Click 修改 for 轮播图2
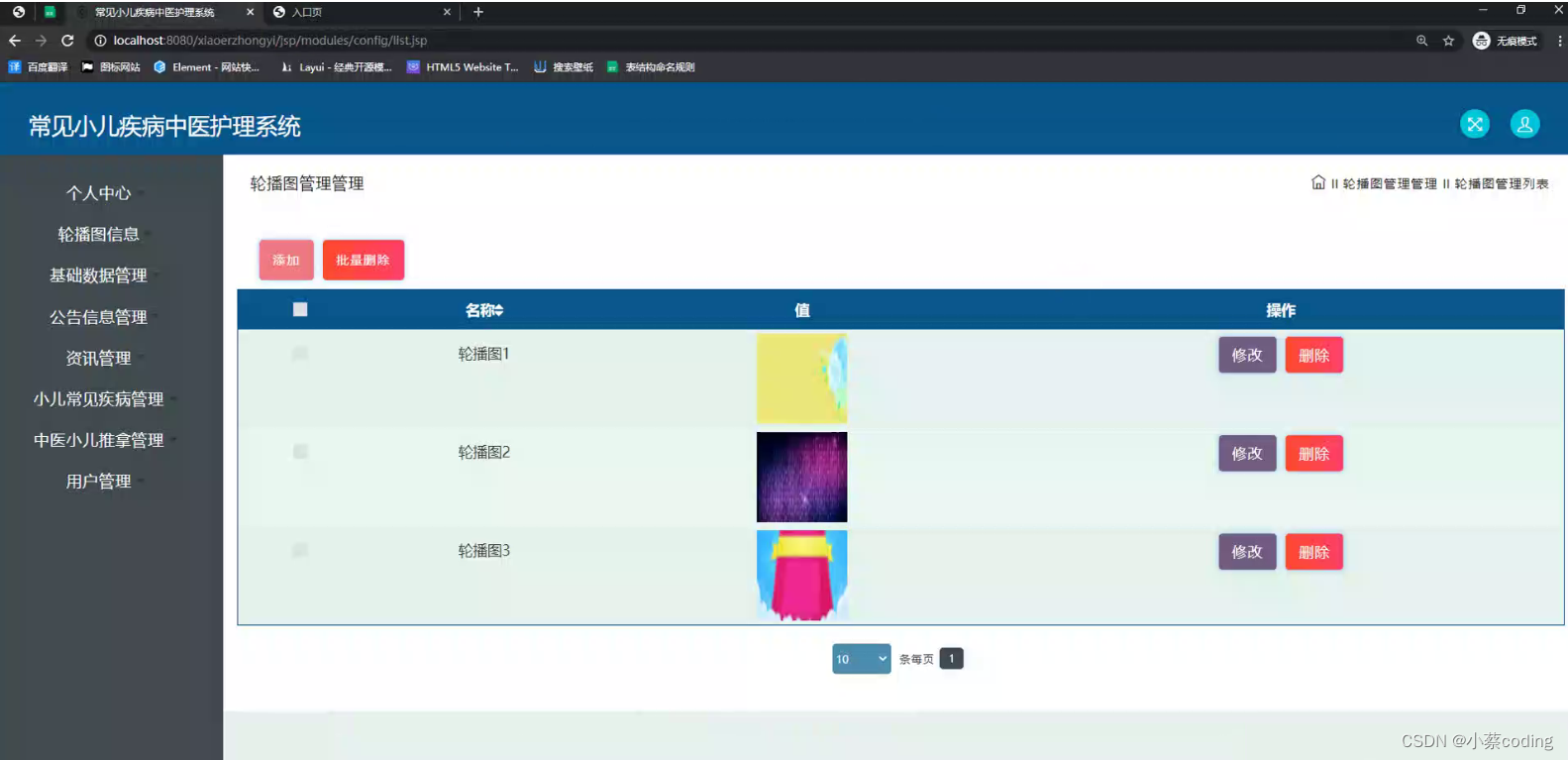This screenshot has height=760, width=1568. pos(1247,454)
